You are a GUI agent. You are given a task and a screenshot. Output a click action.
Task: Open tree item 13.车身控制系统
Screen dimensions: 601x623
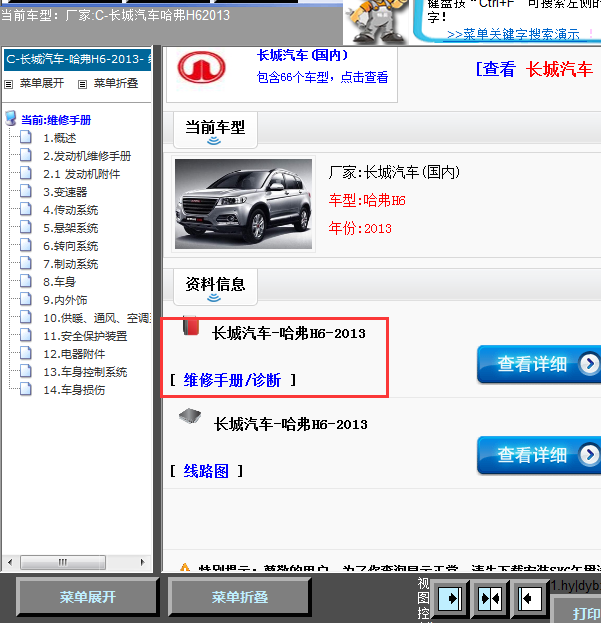pyautogui.click(x=85, y=372)
